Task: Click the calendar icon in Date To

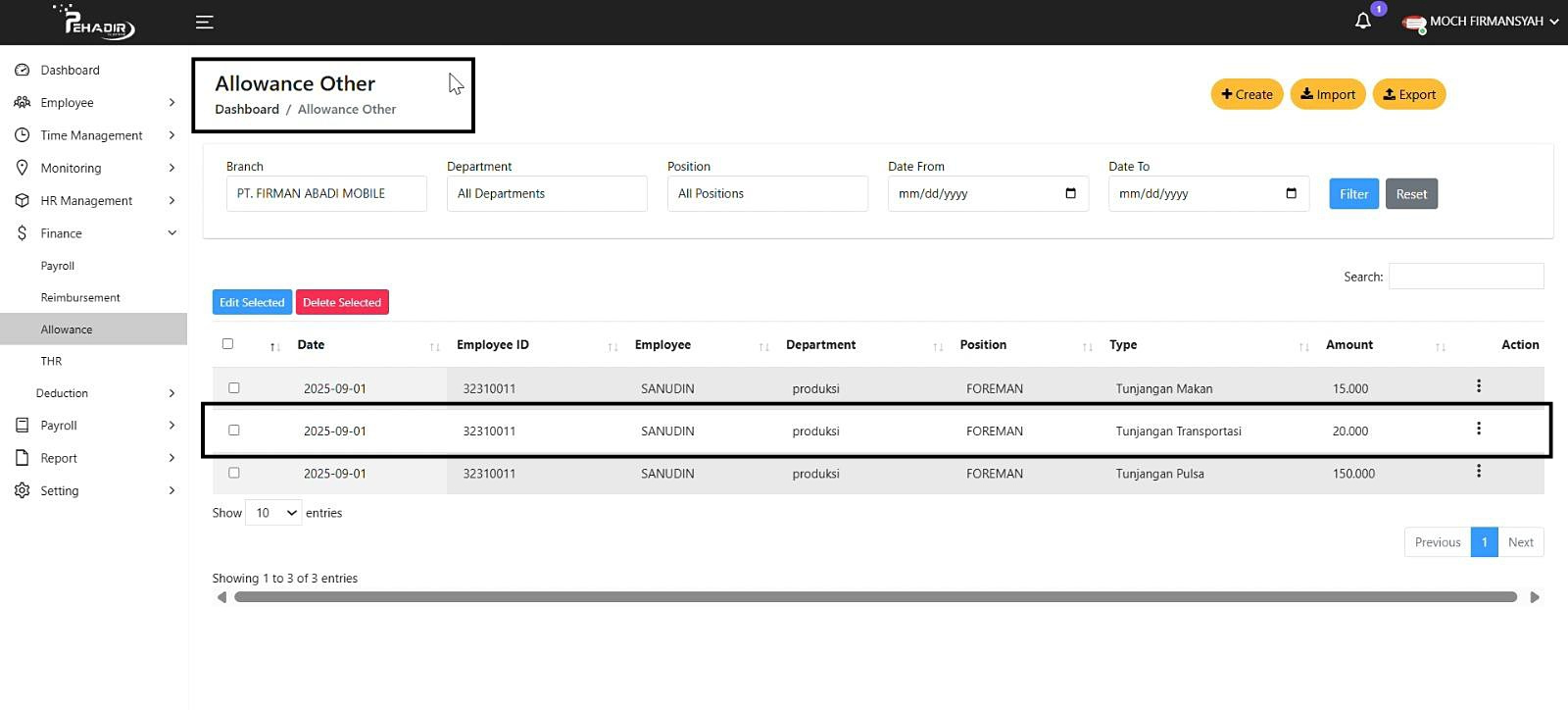Action: tap(1291, 193)
